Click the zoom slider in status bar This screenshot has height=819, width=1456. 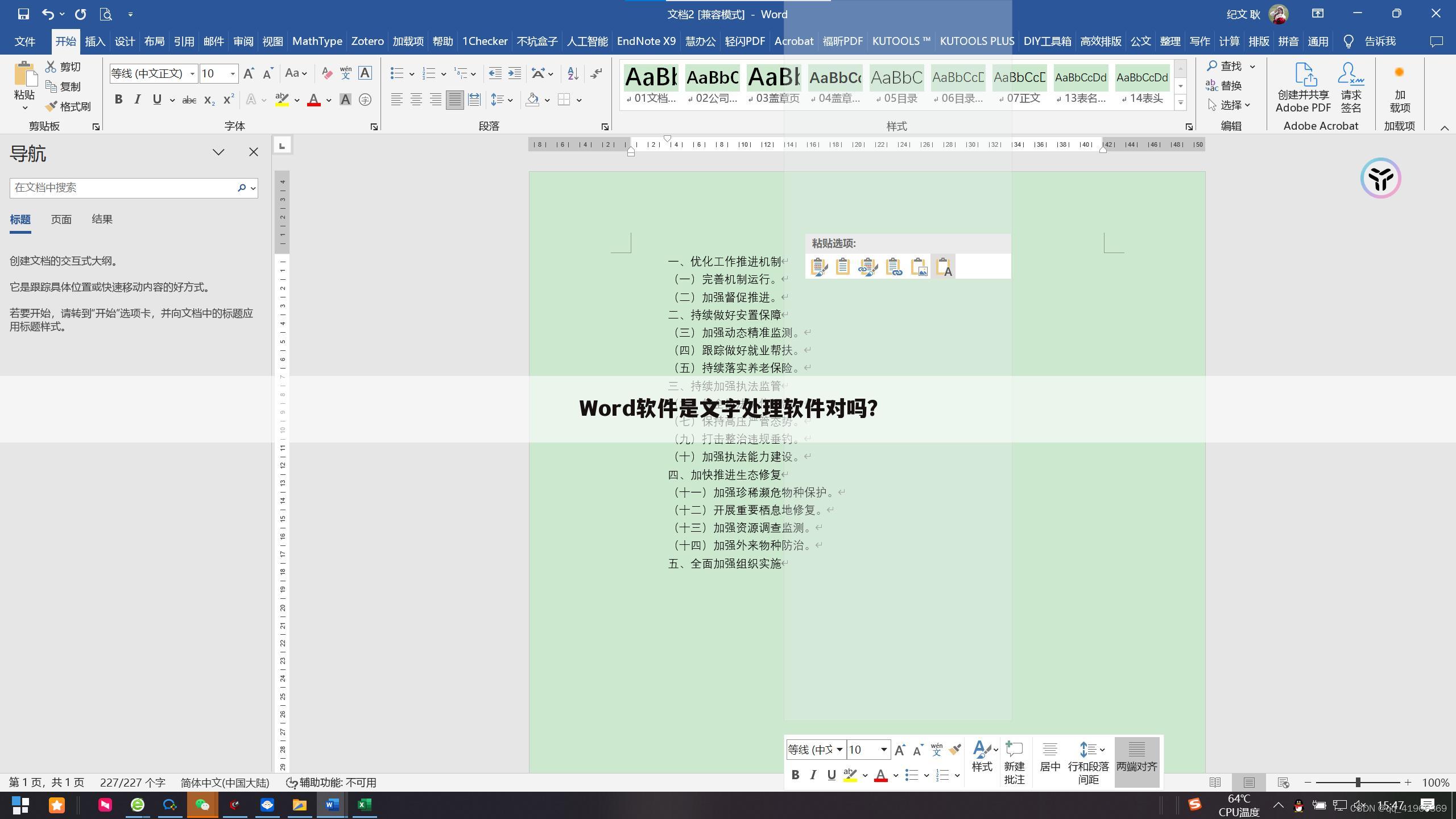[1358, 783]
